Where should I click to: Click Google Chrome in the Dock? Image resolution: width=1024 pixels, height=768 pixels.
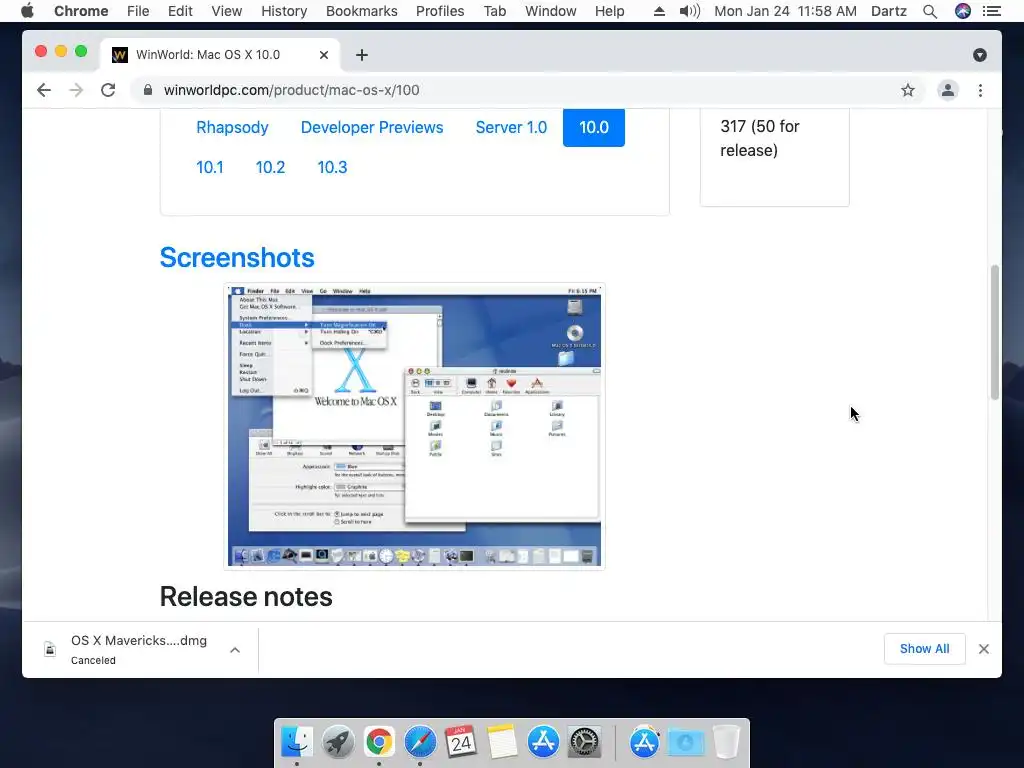(379, 742)
